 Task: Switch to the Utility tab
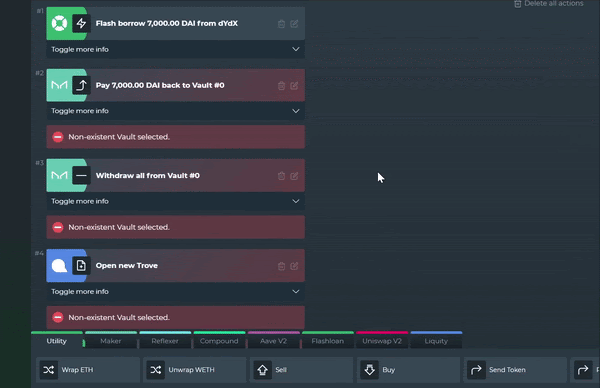click(x=57, y=341)
